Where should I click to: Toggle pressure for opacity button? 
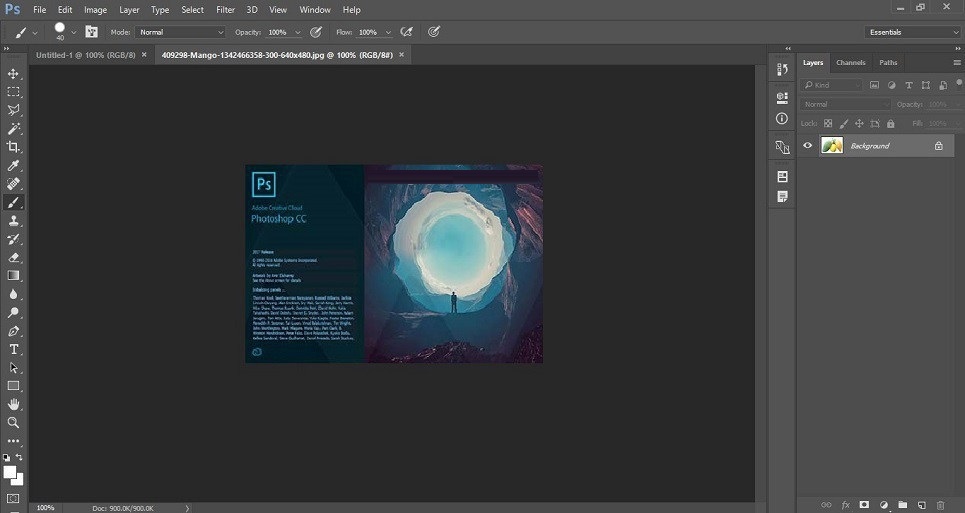[x=316, y=32]
